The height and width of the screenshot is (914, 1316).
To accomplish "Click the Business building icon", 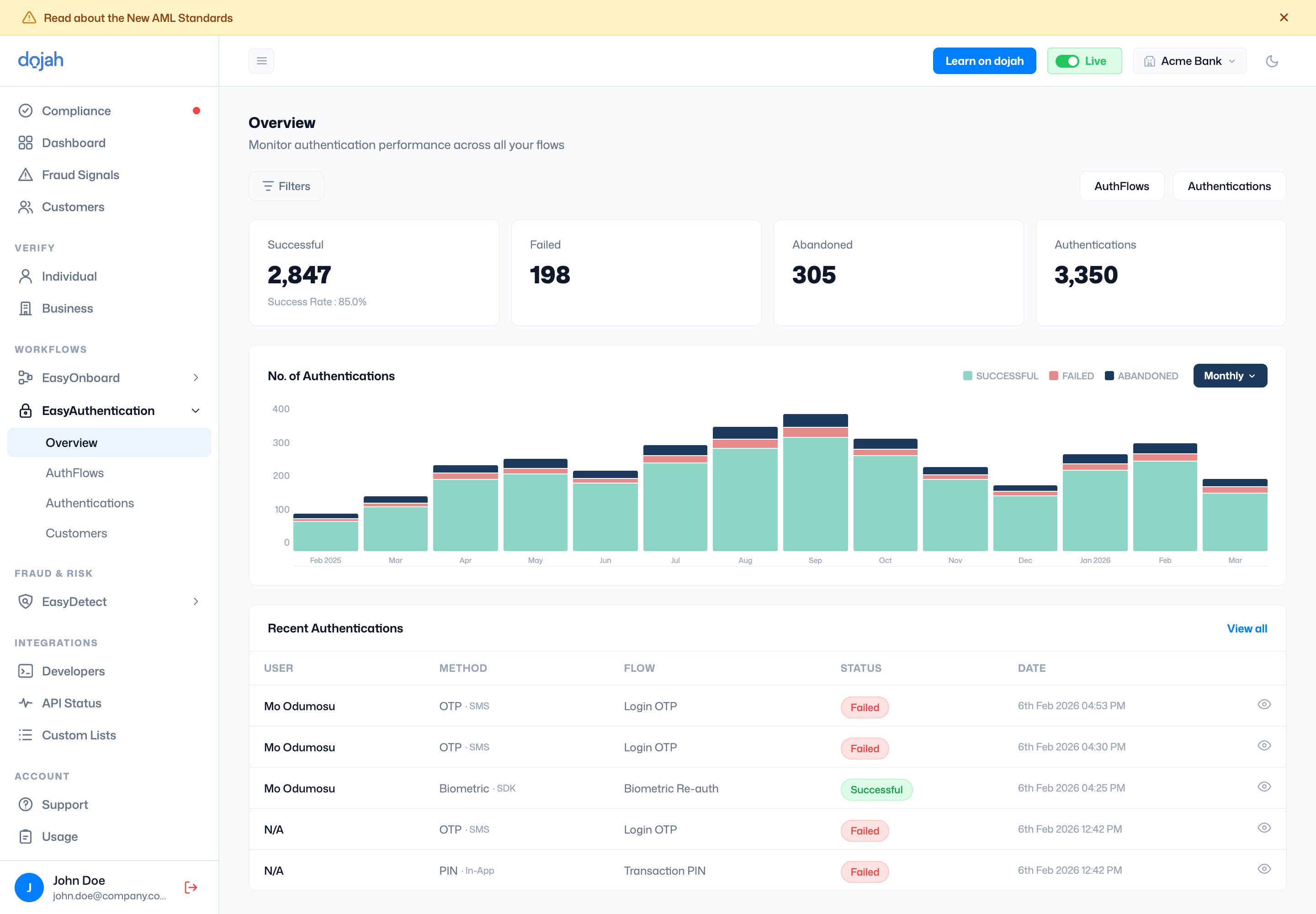I will (25, 308).
